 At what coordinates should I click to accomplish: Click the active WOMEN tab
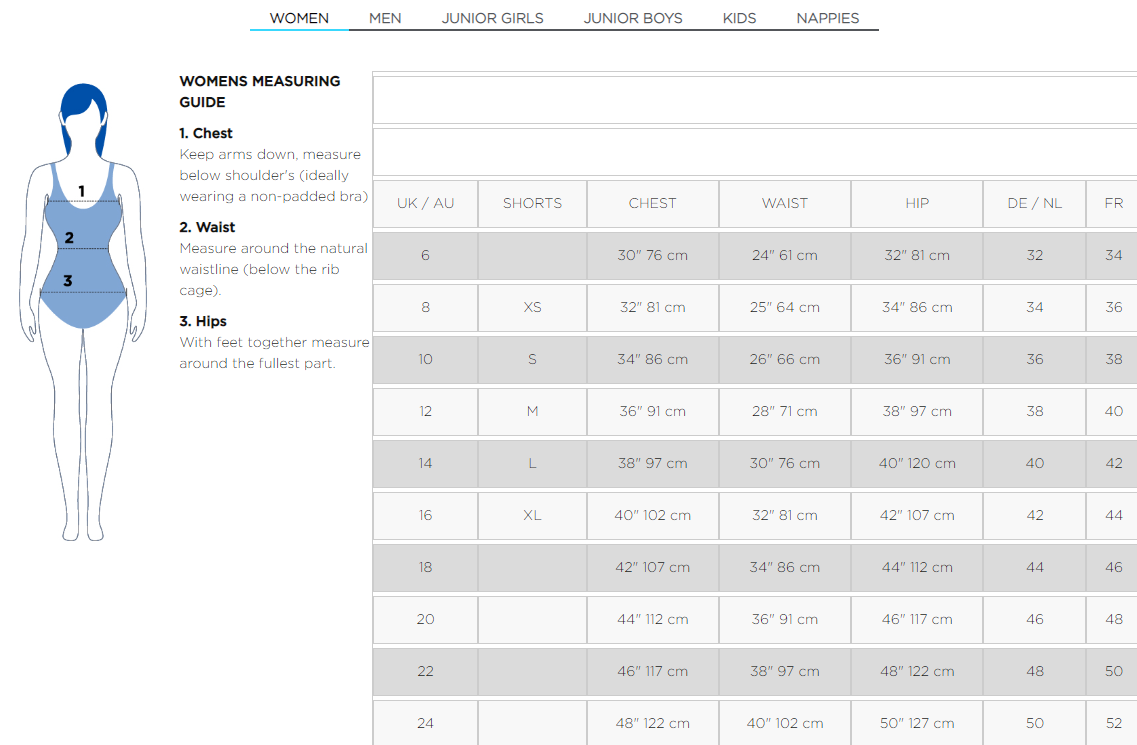[x=299, y=18]
